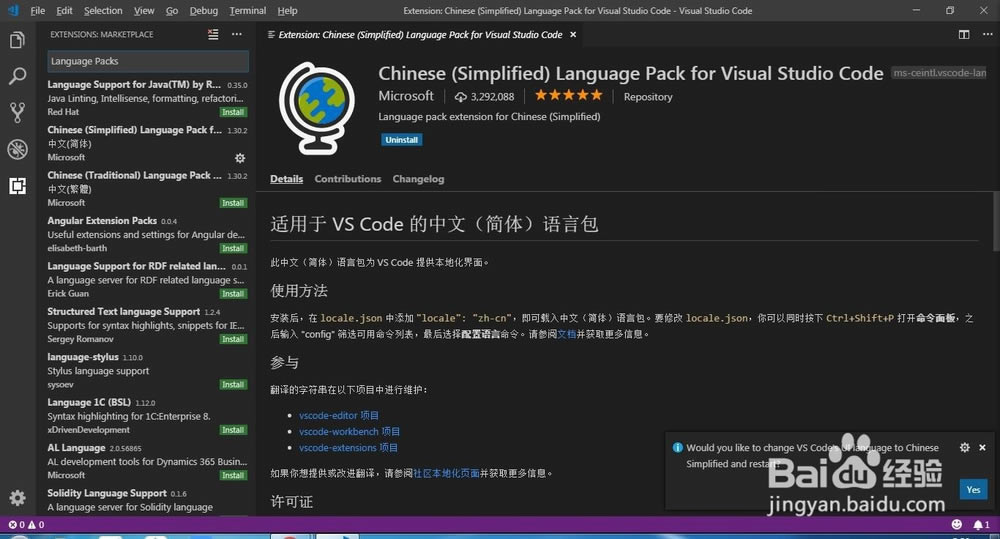Click the five-star rating
1000x539 pixels.
(568, 96)
